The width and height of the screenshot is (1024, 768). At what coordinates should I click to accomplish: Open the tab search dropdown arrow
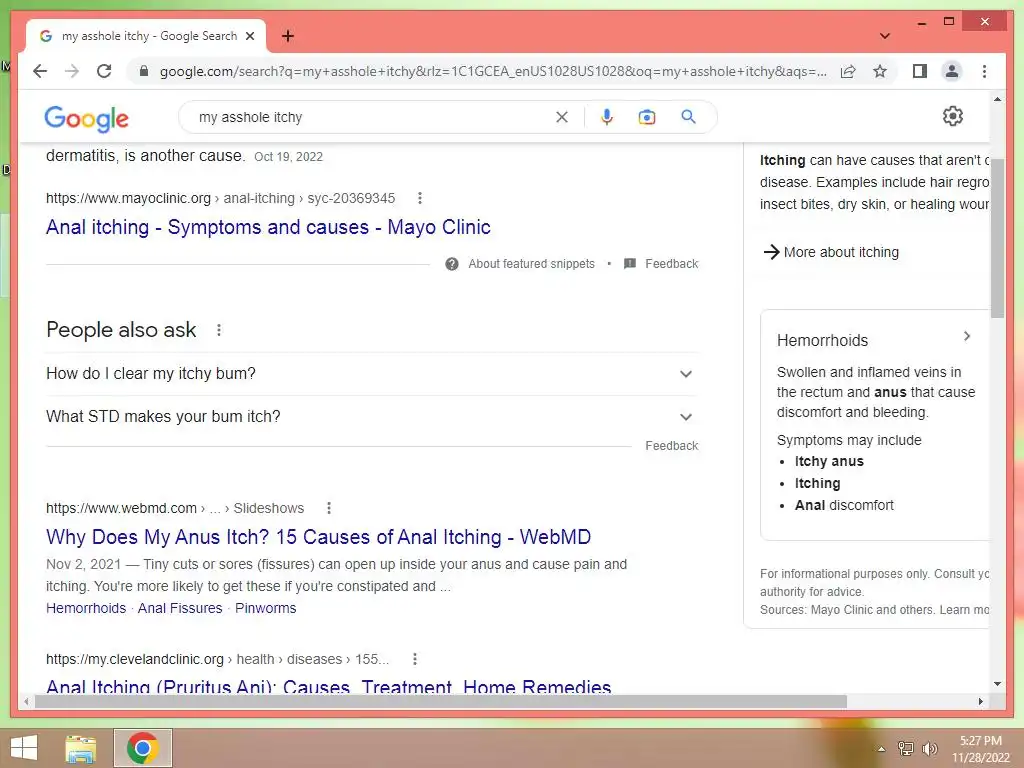884,36
